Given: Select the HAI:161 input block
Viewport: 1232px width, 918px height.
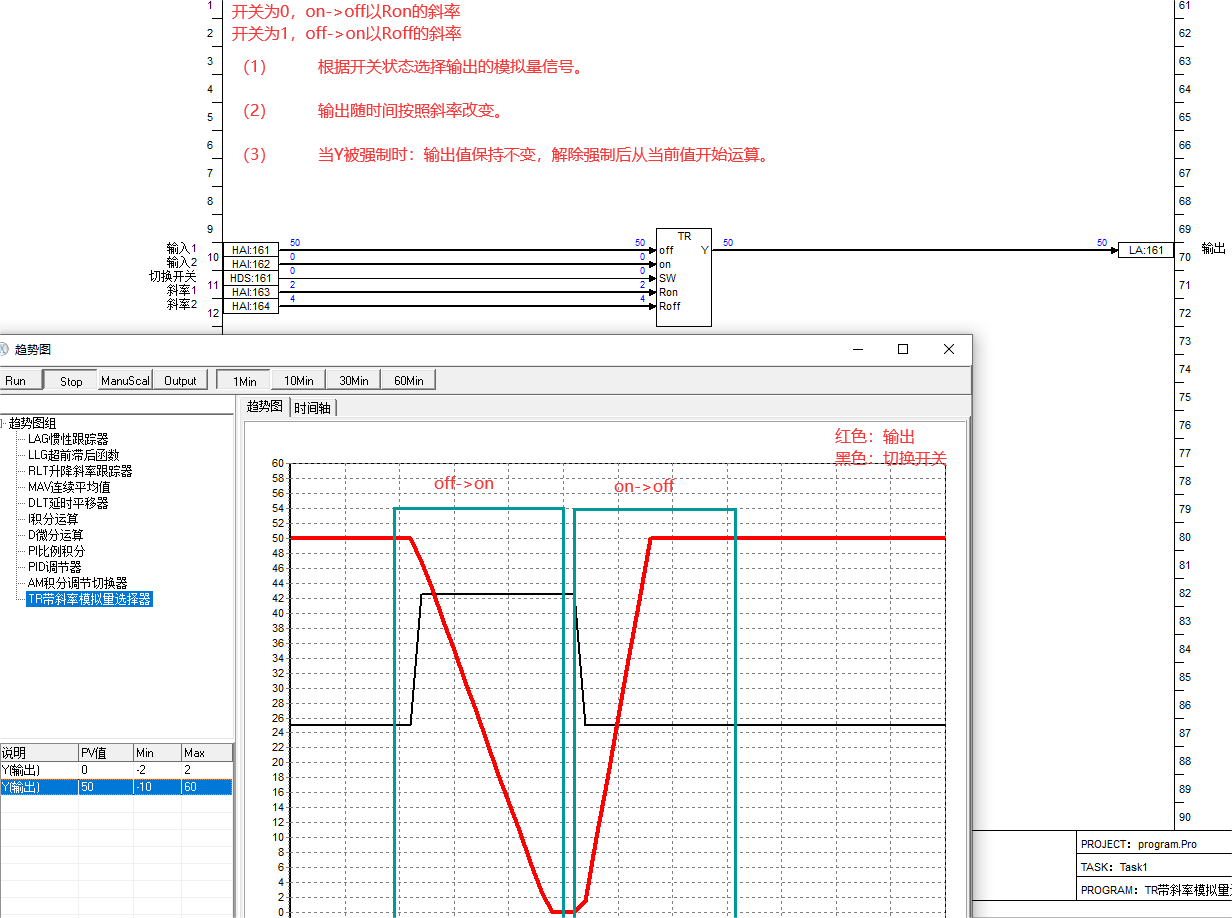Looking at the screenshot, I should [251, 250].
